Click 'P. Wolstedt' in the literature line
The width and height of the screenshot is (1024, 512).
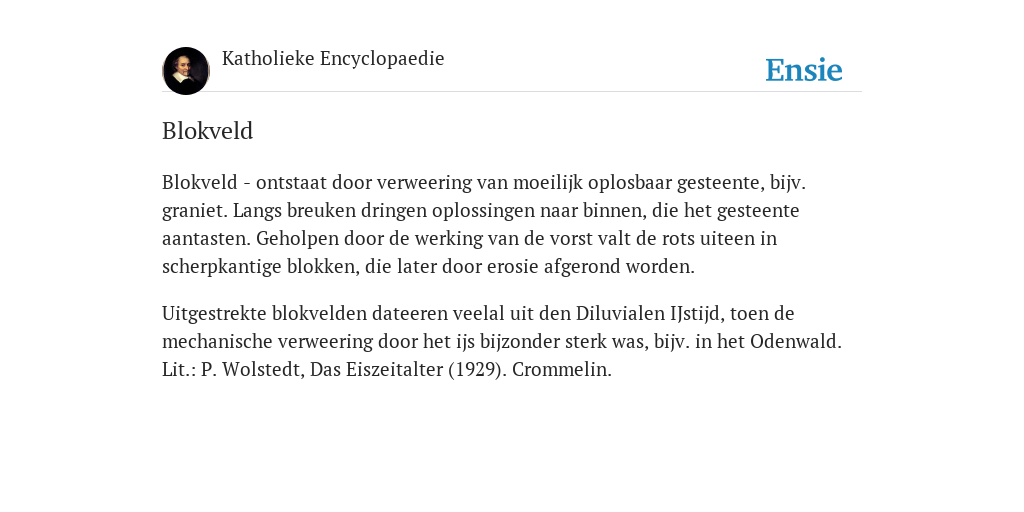[250, 370]
